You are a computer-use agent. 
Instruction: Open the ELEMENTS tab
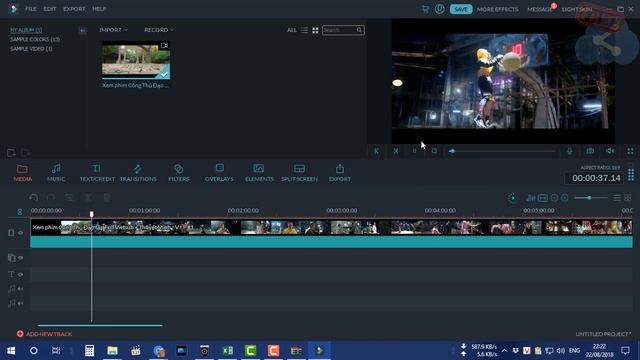[x=259, y=173]
